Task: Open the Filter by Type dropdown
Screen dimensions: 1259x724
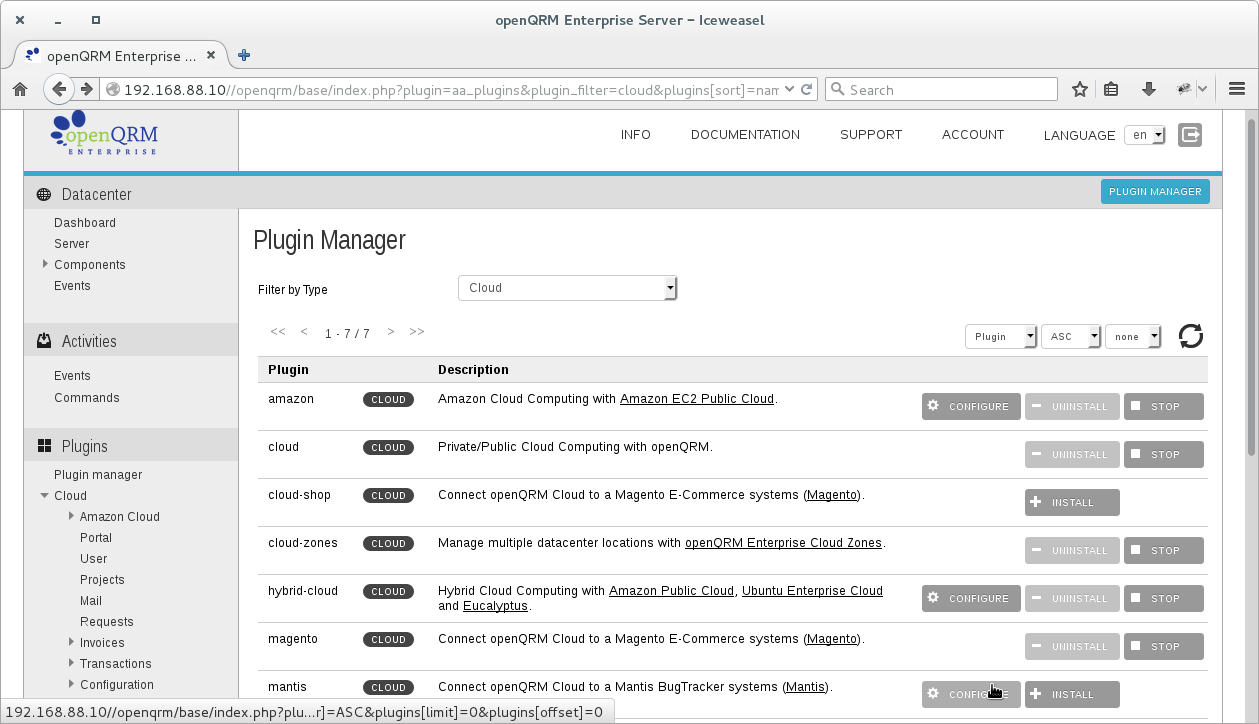Action: [x=568, y=288]
